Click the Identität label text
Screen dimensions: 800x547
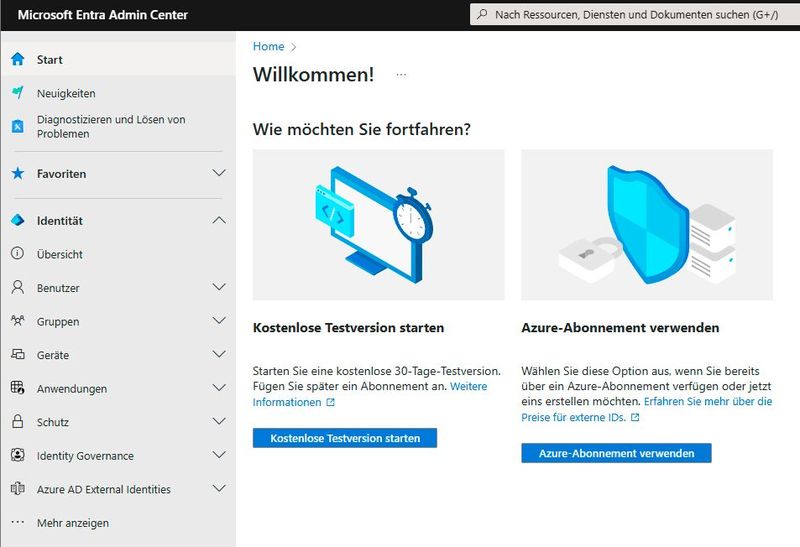click(60, 221)
